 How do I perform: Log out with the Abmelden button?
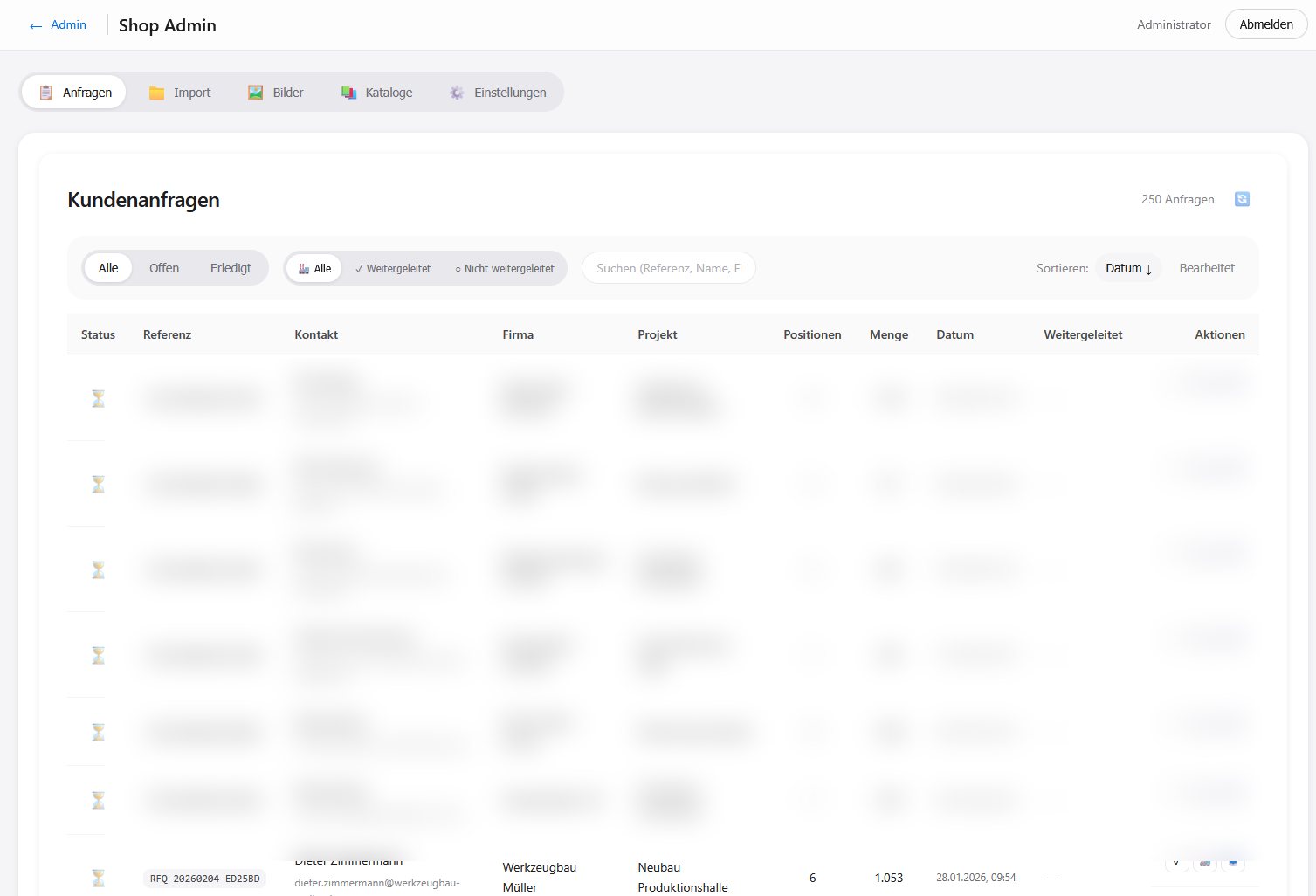[1265, 24]
